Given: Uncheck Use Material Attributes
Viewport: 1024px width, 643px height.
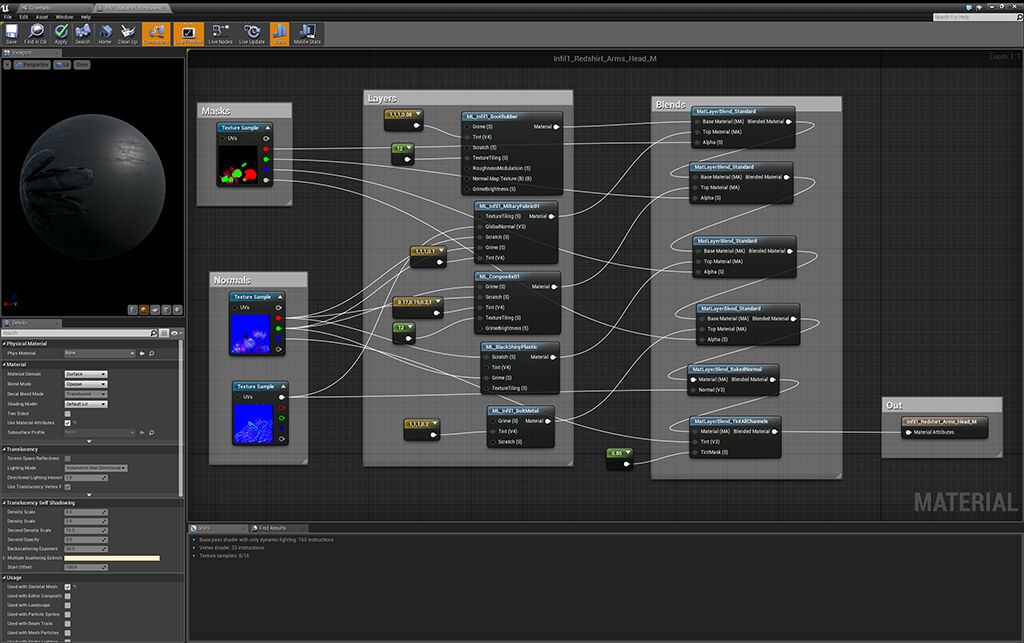Looking at the screenshot, I should coord(67,422).
